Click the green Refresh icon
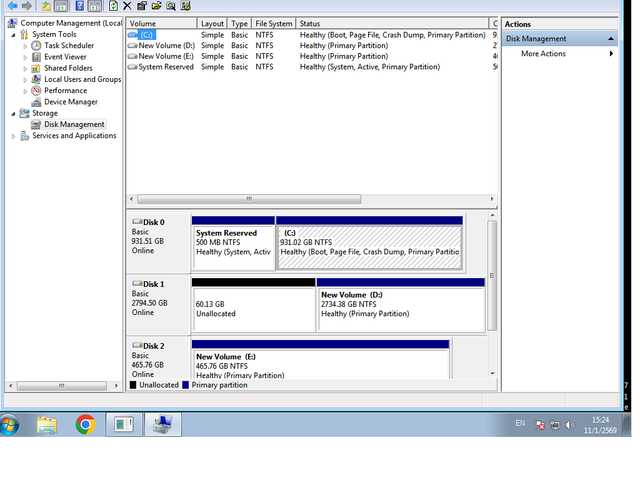 pyautogui.click(x=113, y=6)
